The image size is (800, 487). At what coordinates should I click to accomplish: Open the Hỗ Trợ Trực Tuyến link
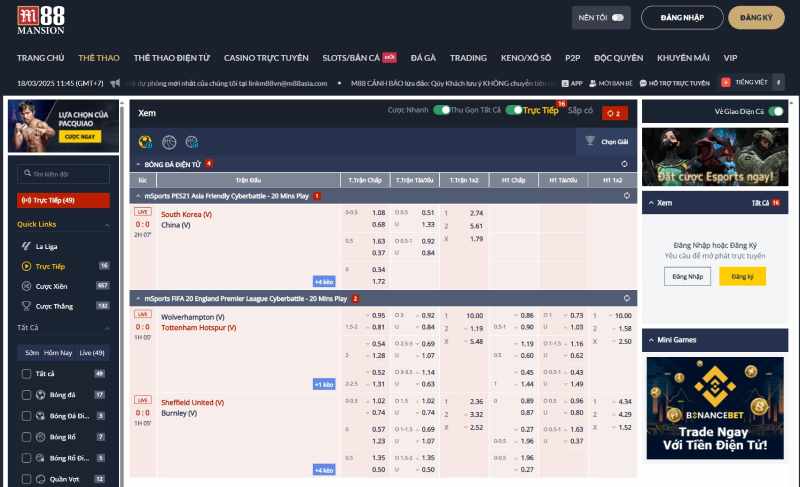coord(674,83)
